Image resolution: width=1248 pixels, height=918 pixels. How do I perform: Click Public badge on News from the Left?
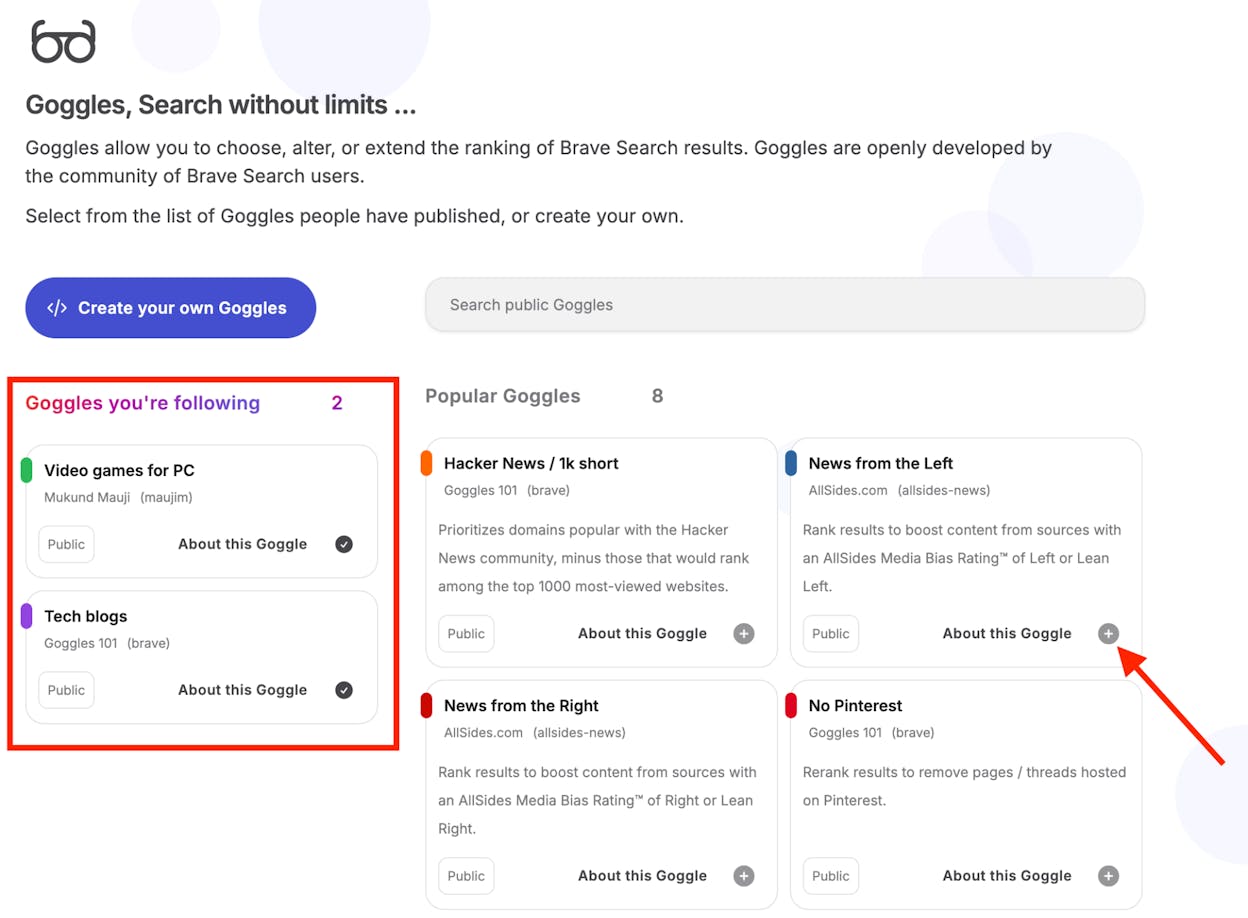pos(831,633)
